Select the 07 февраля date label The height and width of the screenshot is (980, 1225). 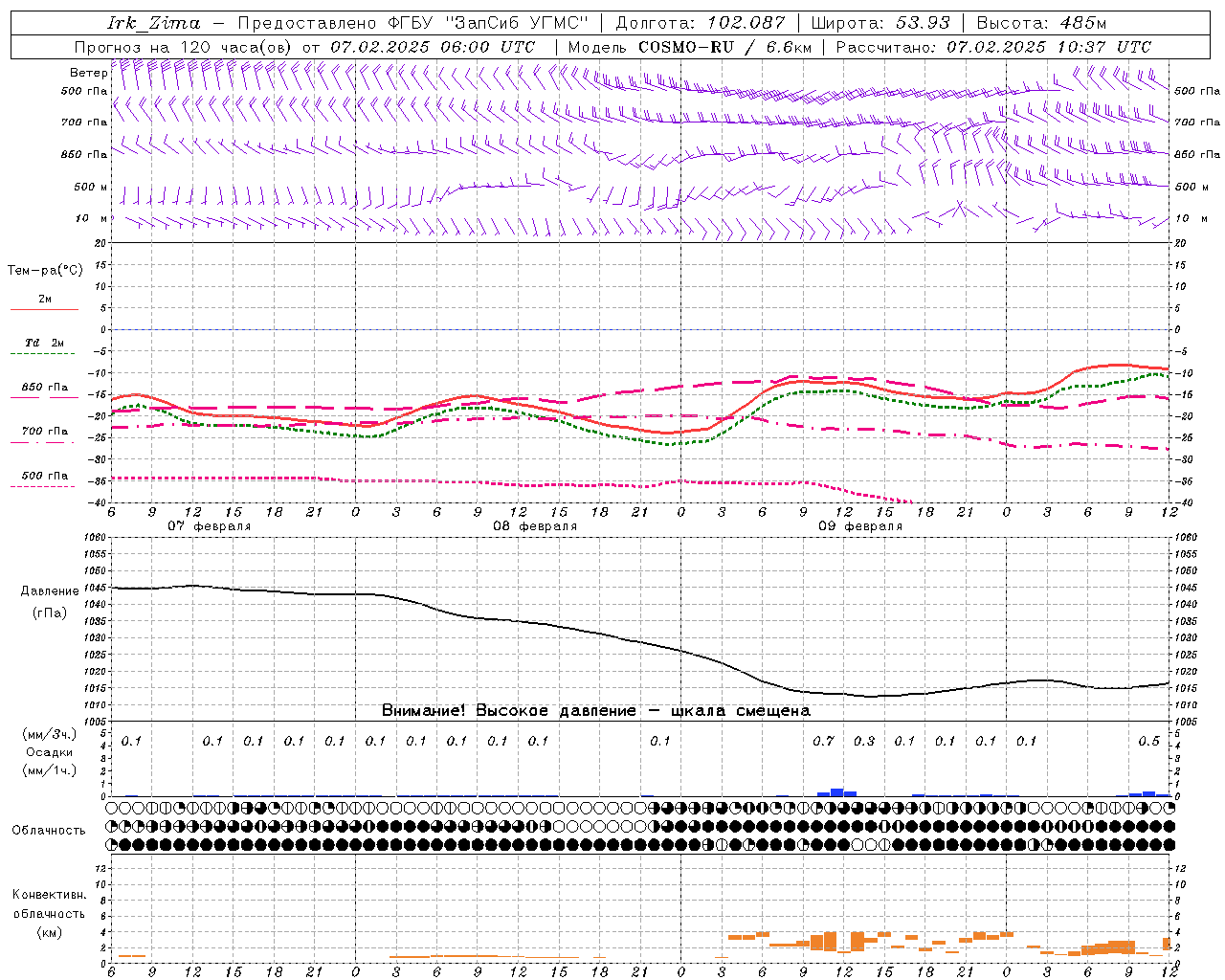(x=210, y=526)
